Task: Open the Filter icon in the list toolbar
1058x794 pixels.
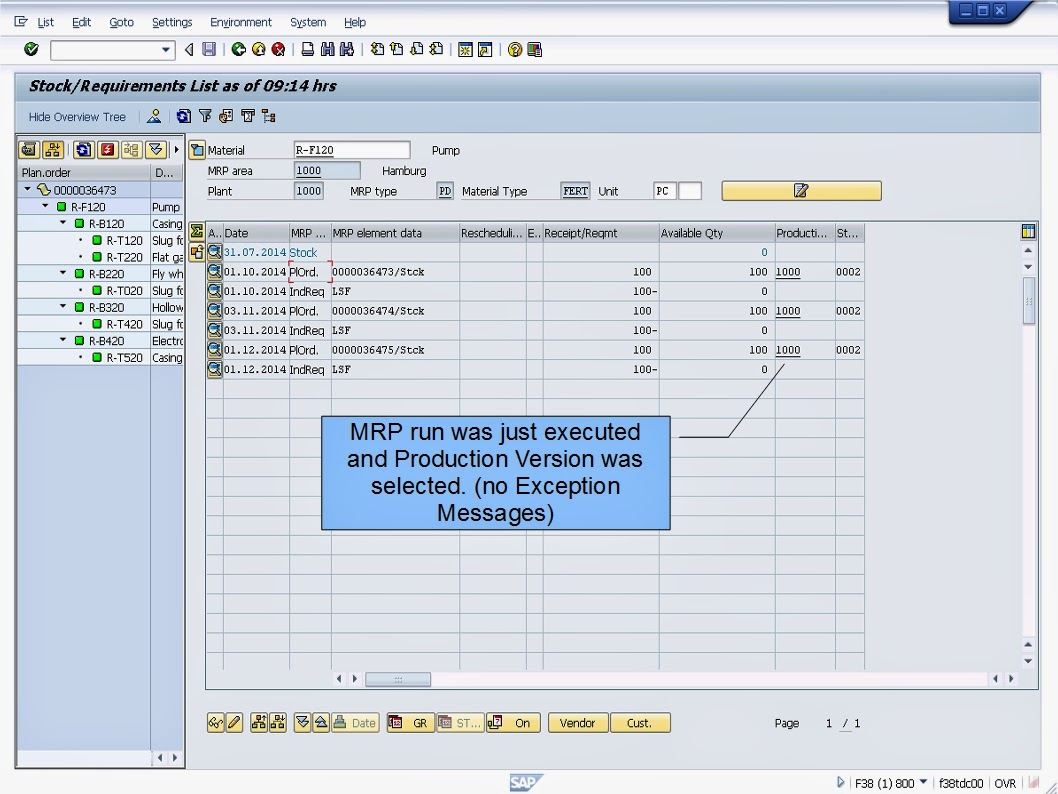Action: coord(206,116)
